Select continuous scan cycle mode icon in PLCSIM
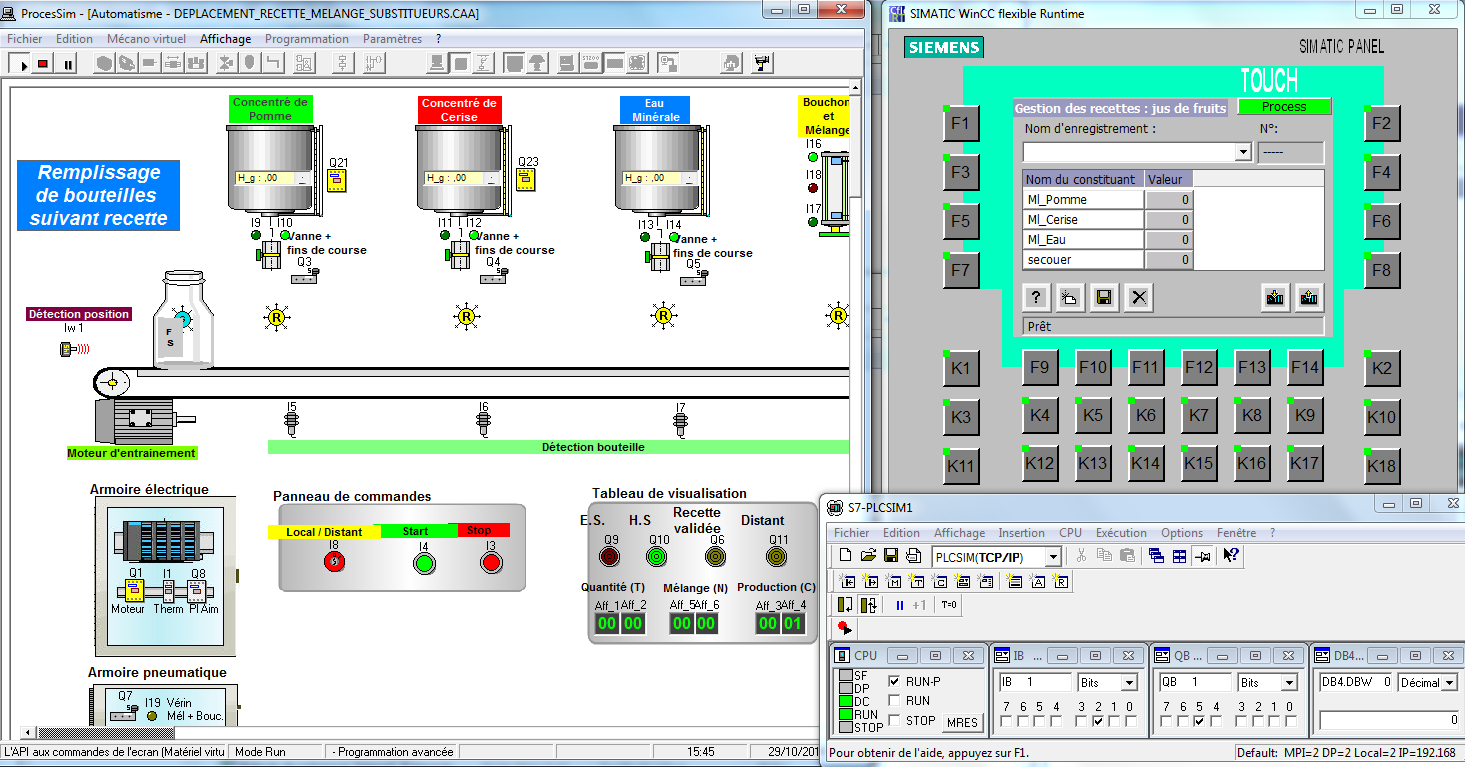The image size is (1465, 767). tap(869, 605)
